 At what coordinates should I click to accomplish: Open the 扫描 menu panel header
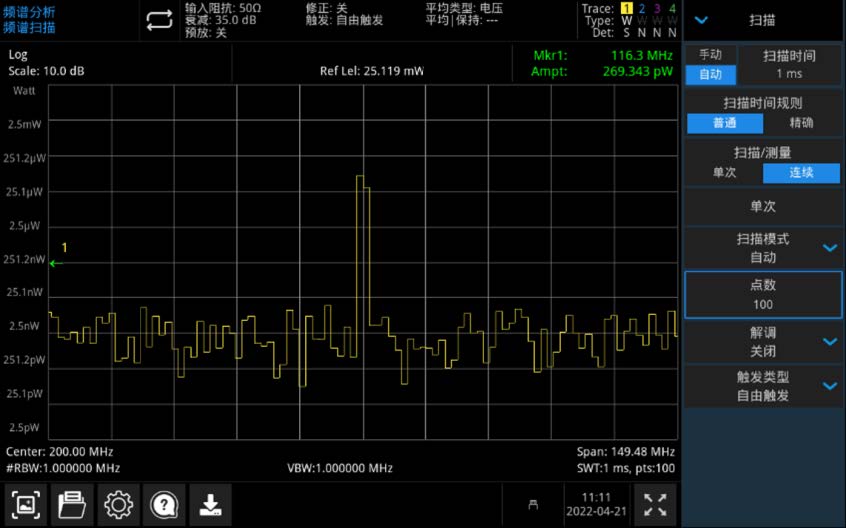click(763, 20)
